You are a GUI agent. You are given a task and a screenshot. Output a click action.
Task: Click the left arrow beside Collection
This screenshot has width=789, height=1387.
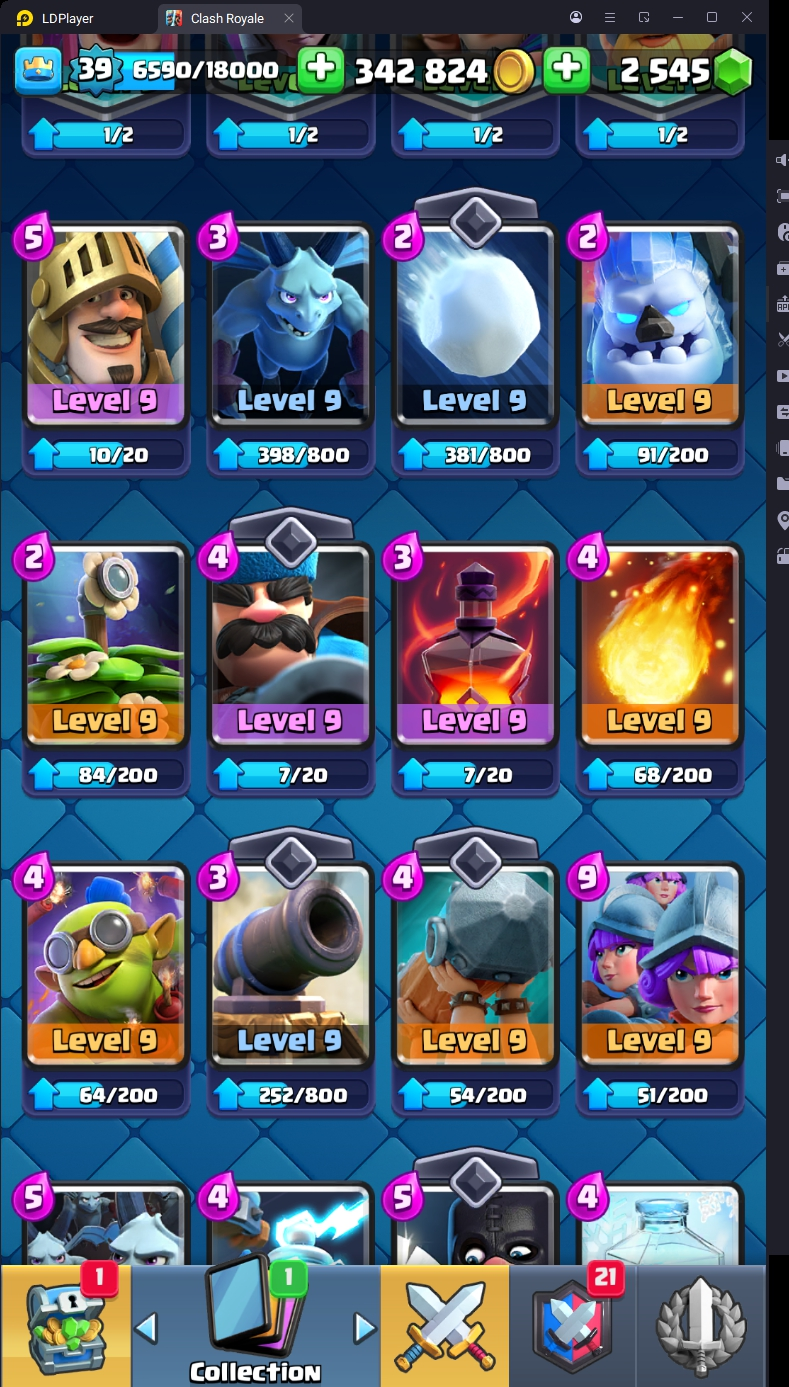[146, 1328]
